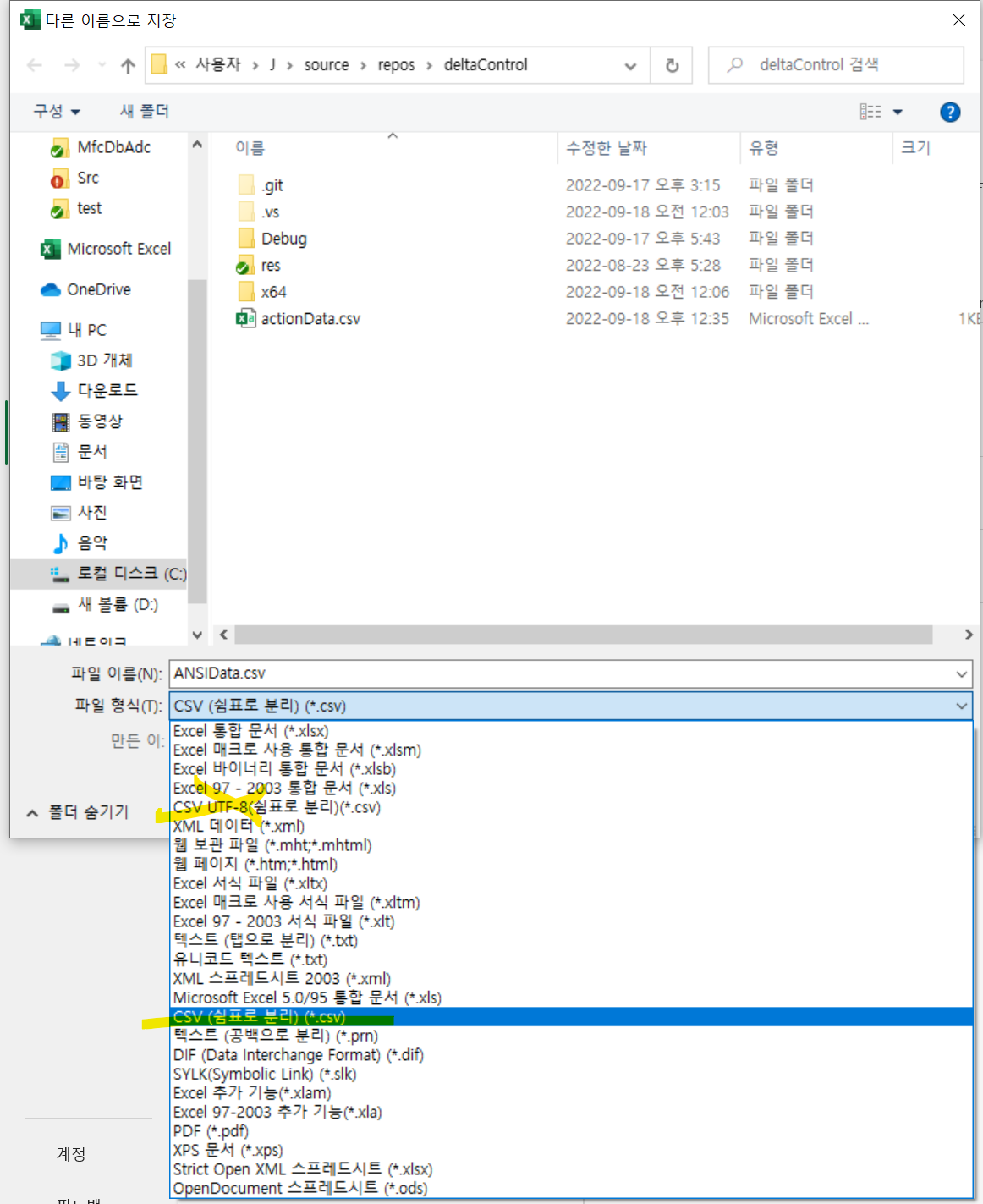Image resolution: width=983 pixels, height=1204 pixels.
Task: Select the test folder in sidebar
Action: [89, 208]
